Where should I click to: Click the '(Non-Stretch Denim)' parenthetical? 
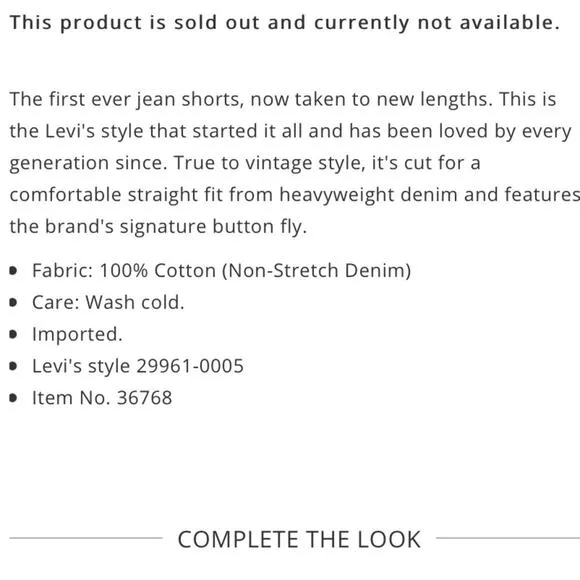[x=316, y=271]
